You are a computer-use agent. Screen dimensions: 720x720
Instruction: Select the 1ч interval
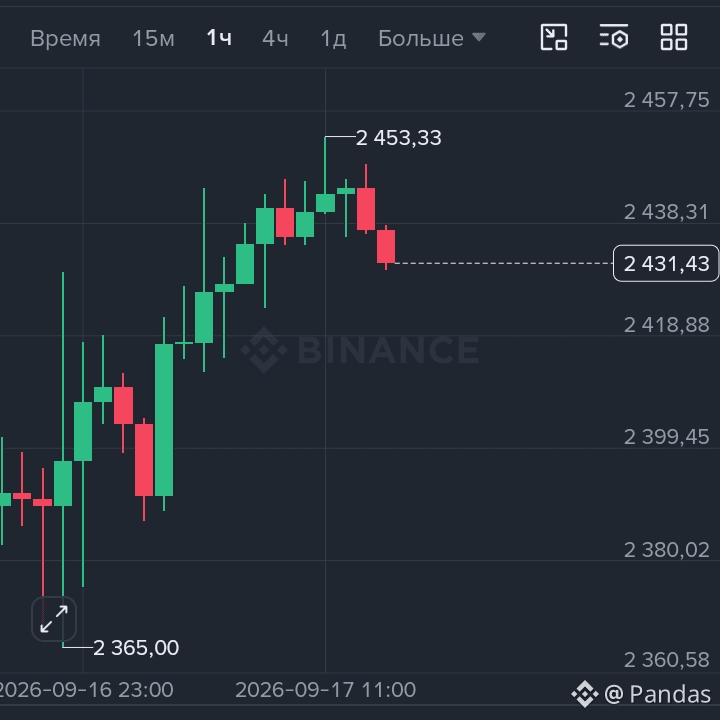(219, 38)
